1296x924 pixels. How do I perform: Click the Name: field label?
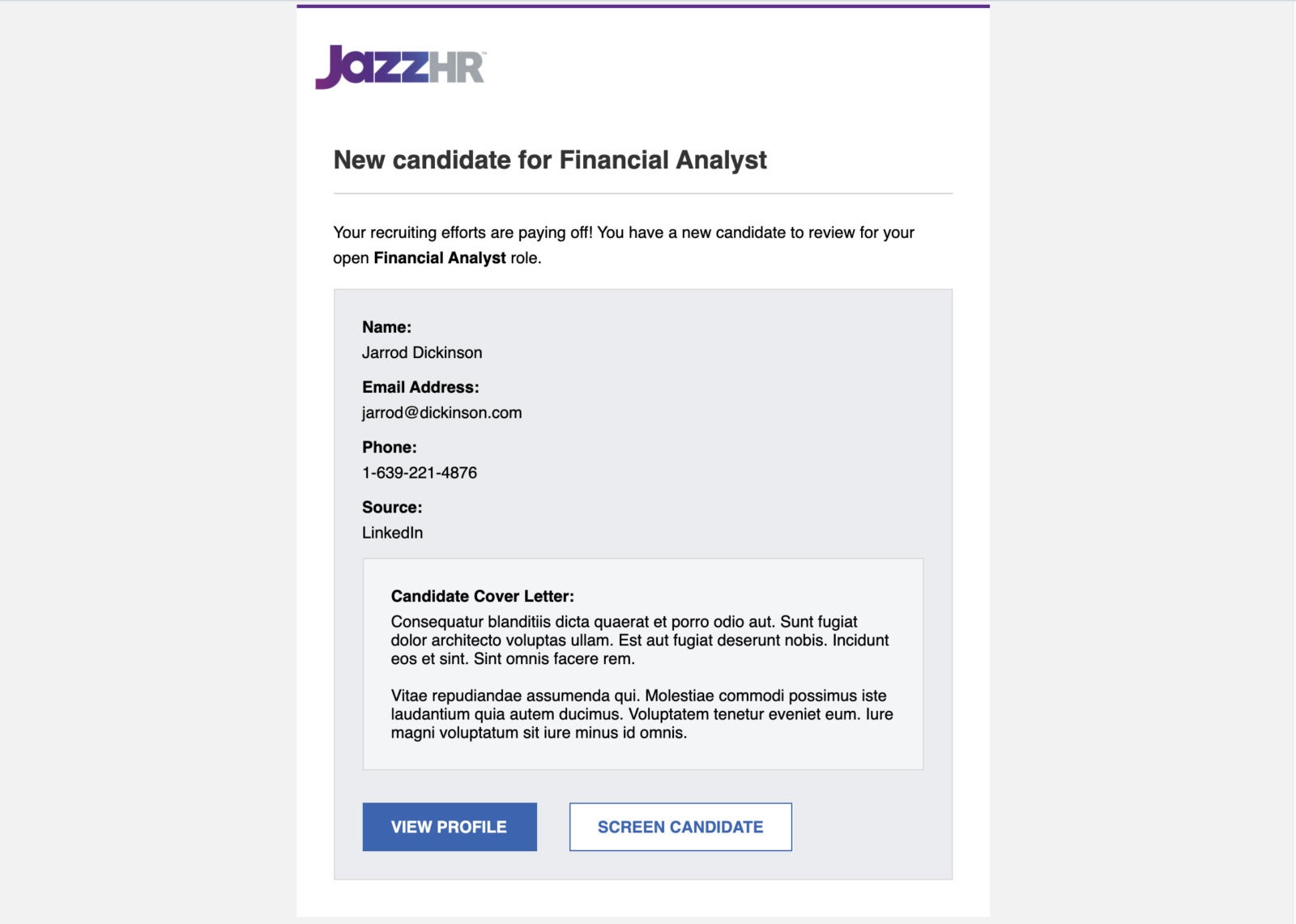(386, 327)
